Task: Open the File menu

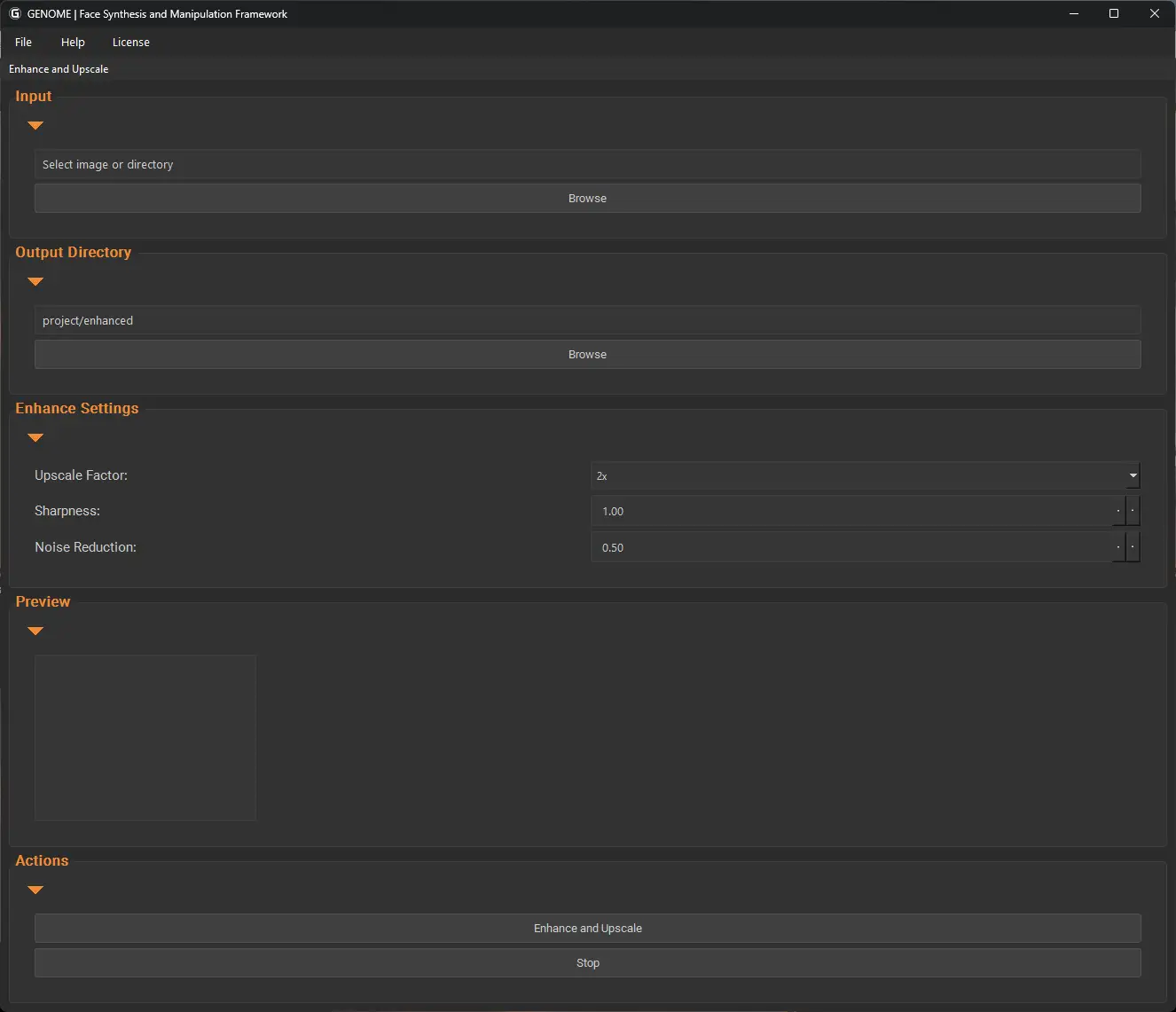Action: 23,42
